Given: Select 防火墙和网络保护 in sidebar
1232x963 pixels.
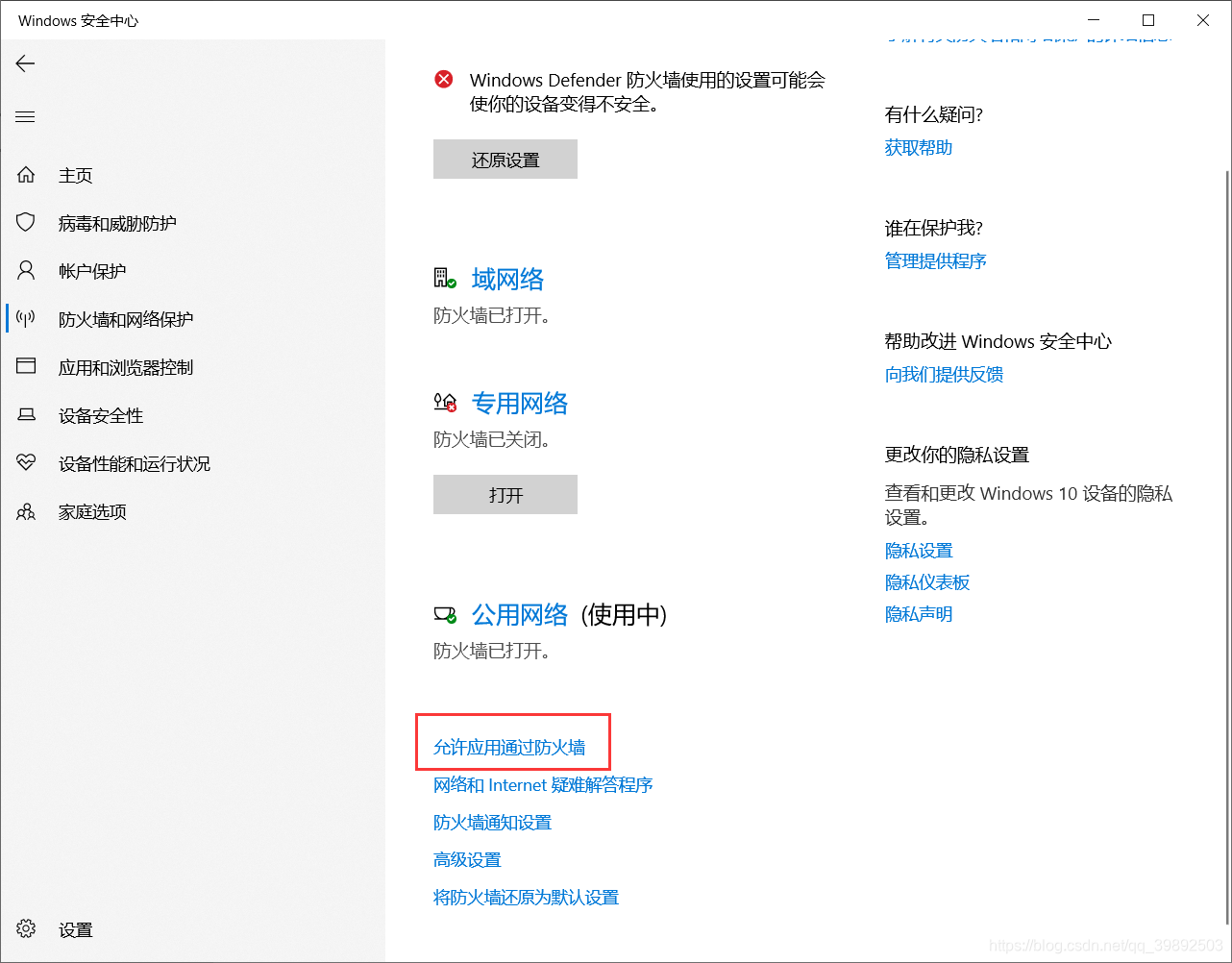Looking at the screenshot, I should coord(126,320).
